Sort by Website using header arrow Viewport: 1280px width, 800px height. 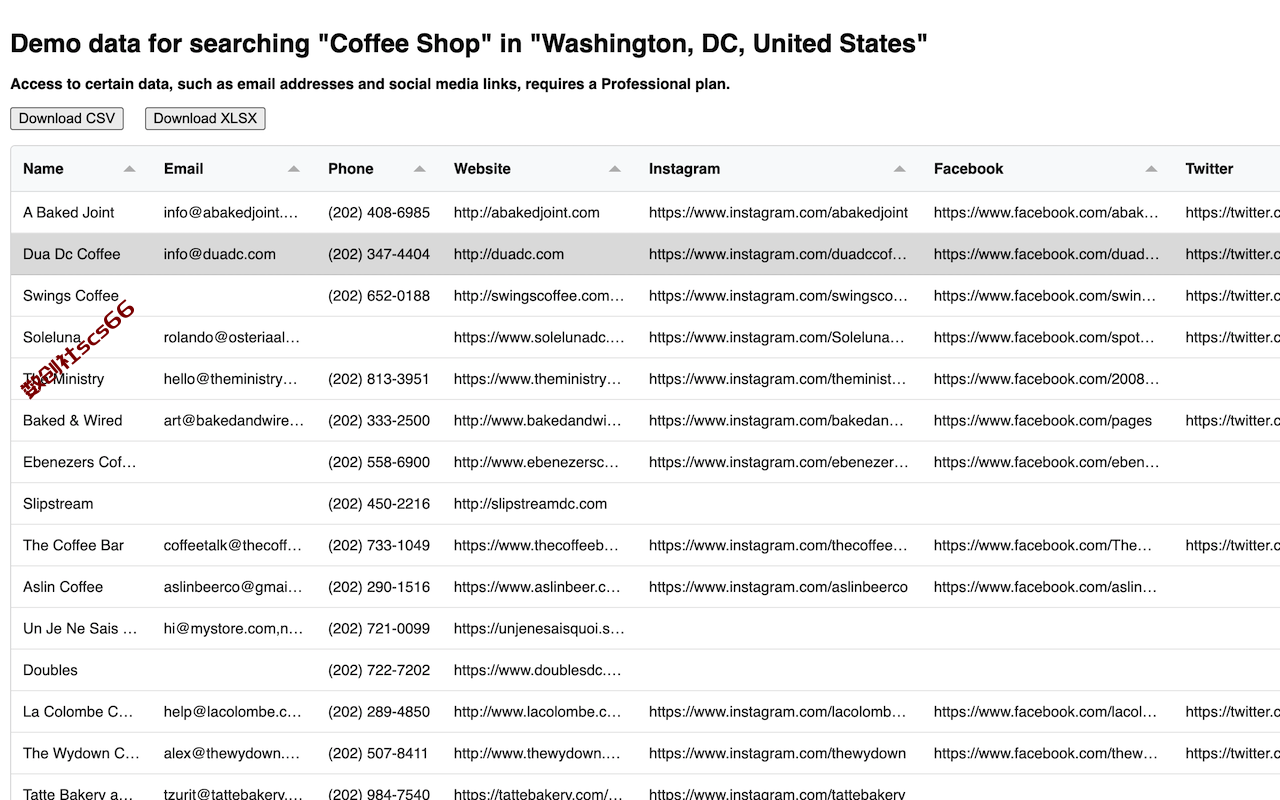(x=614, y=169)
